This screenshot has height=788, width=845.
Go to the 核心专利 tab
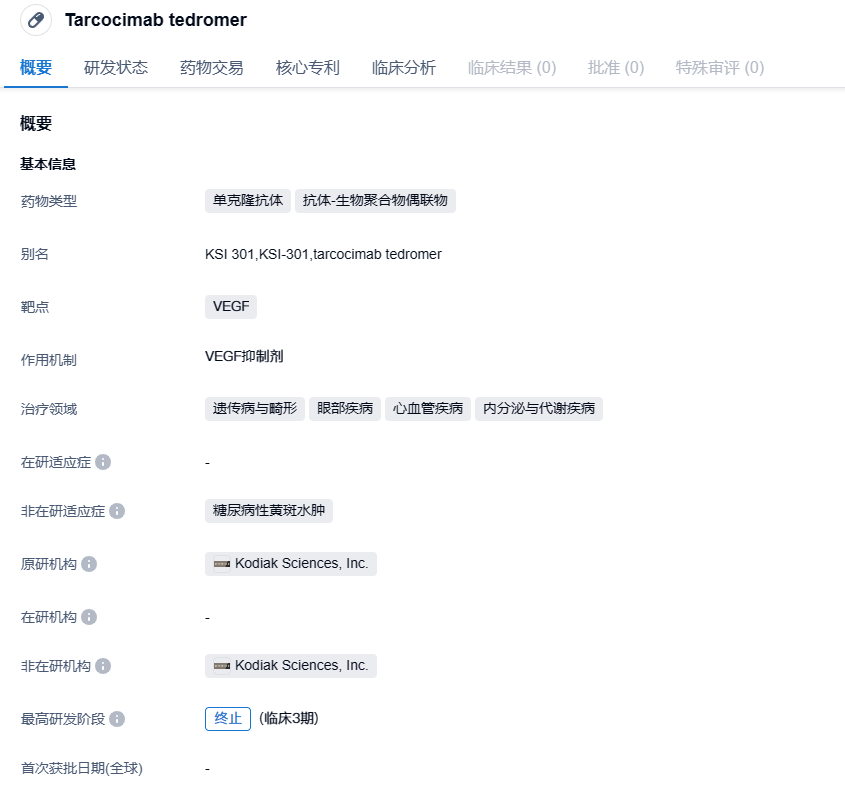[308, 68]
